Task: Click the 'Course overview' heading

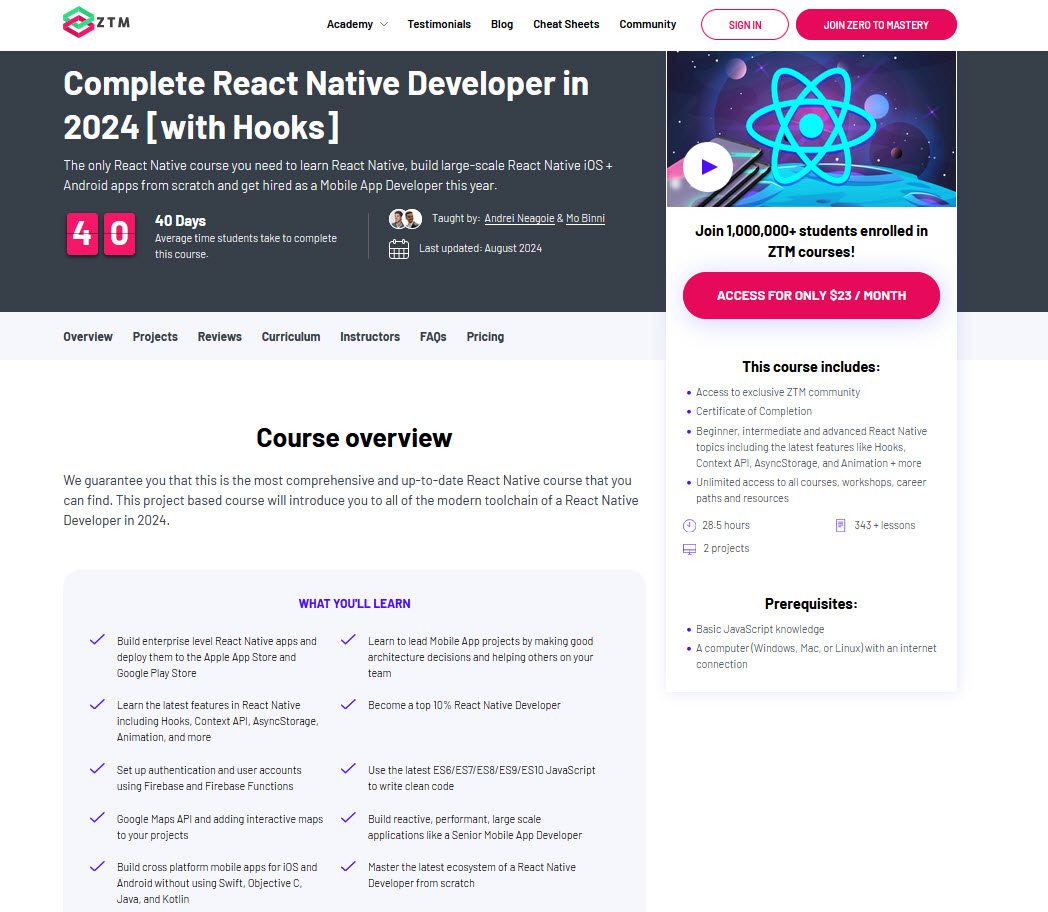Action: 354,438
